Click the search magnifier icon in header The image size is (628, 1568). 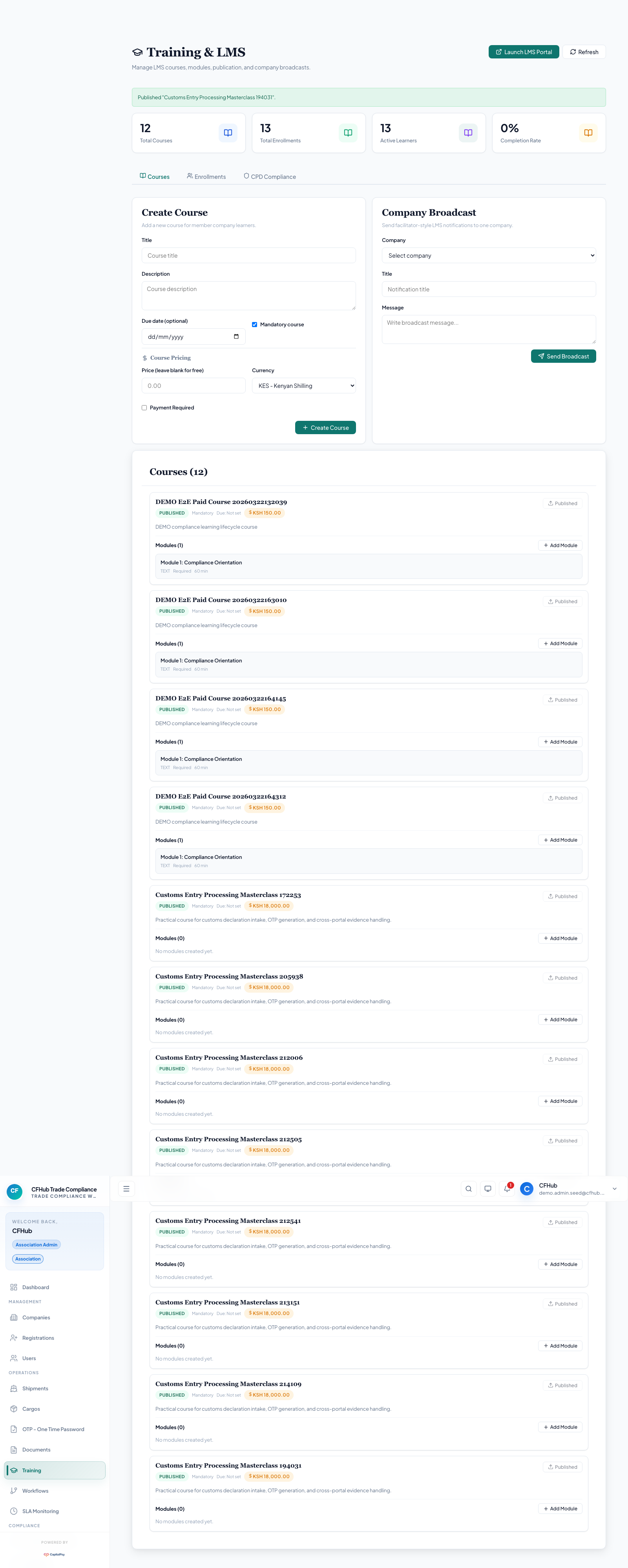click(468, 1189)
